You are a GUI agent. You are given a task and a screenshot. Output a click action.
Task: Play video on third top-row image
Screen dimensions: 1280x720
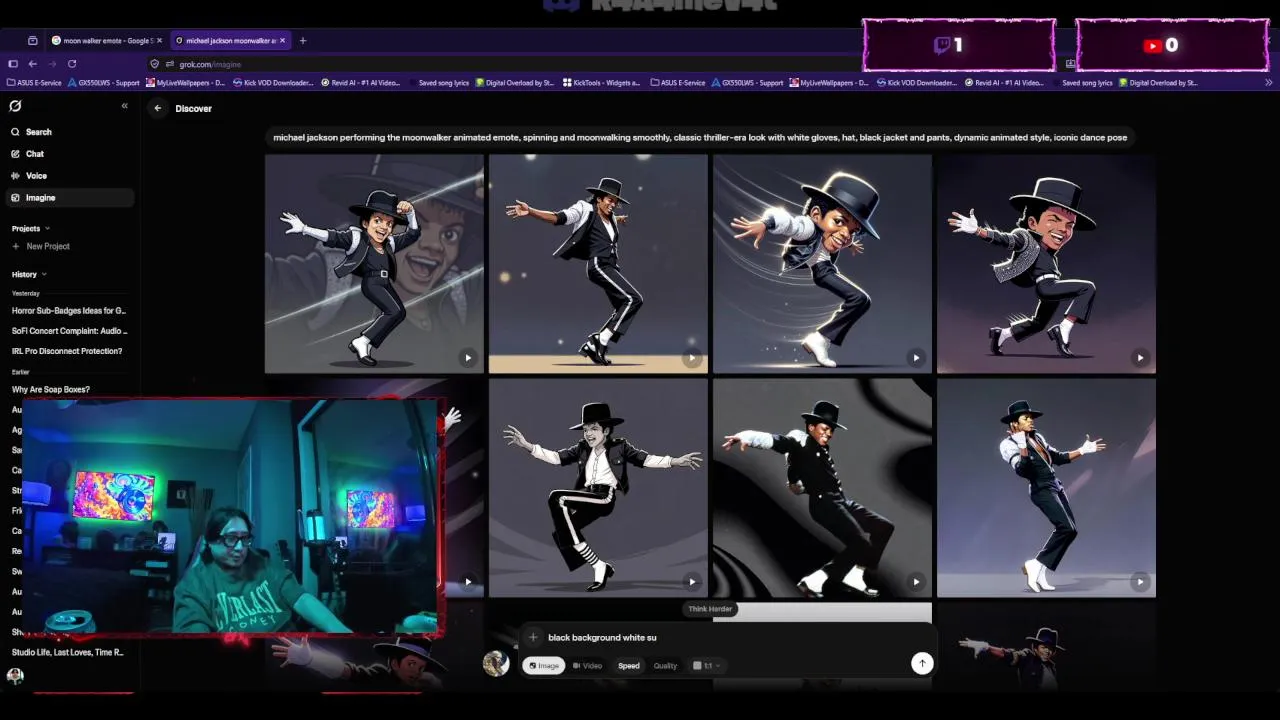[916, 358]
